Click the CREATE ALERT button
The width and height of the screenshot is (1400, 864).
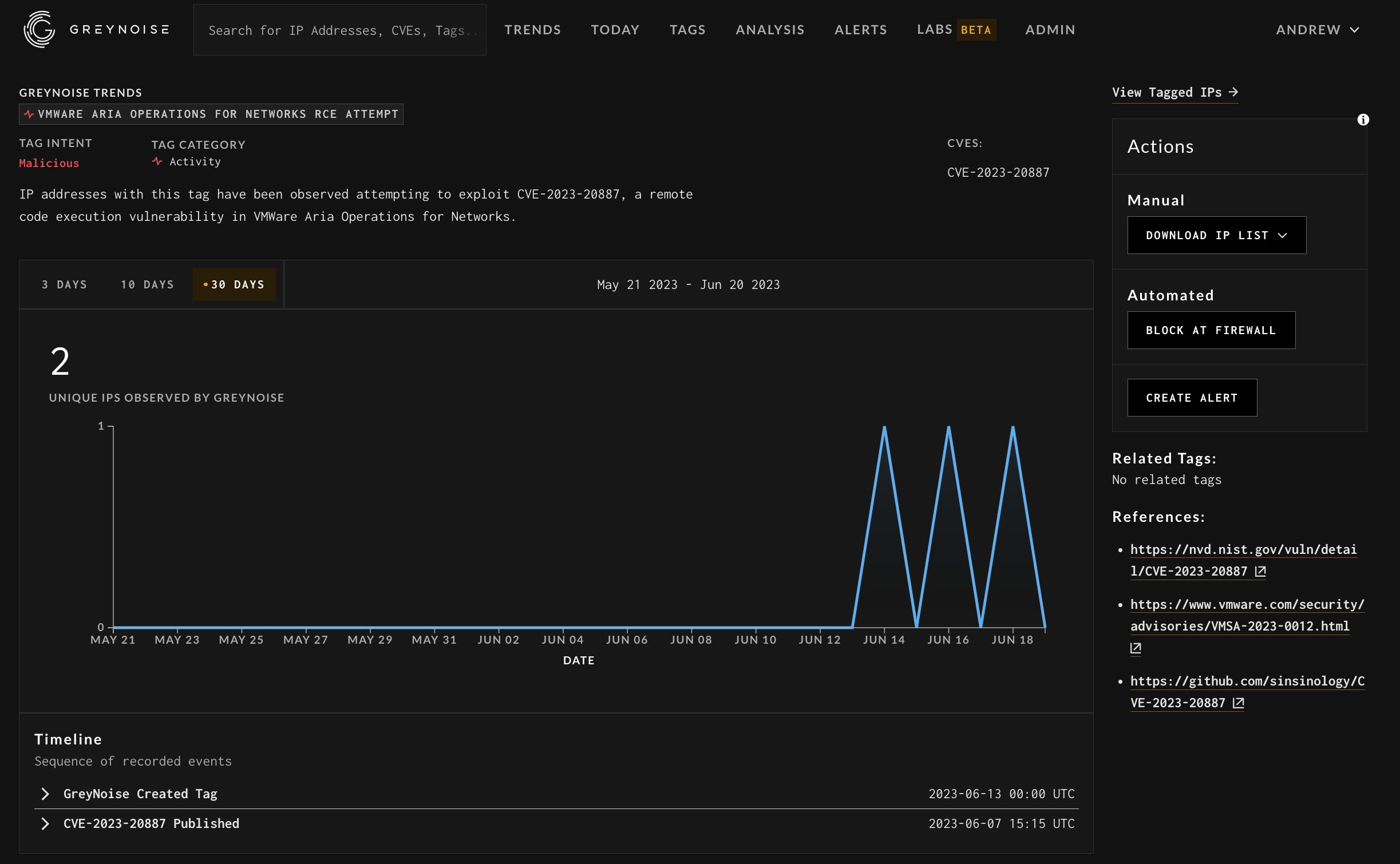(x=1192, y=398)
